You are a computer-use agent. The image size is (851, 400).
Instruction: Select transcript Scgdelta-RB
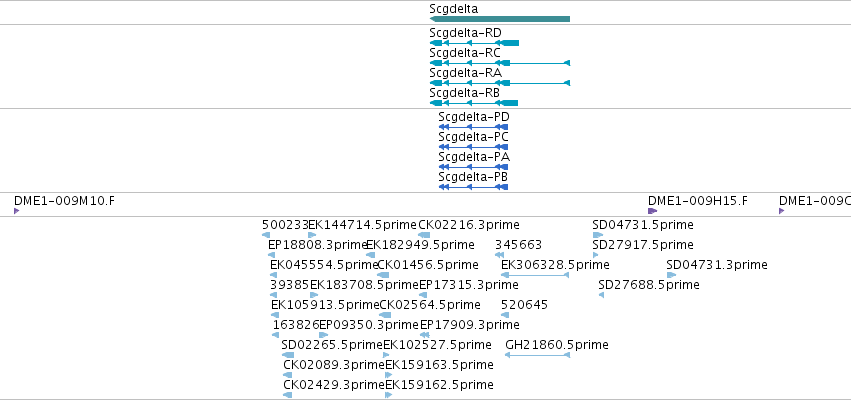473,103
